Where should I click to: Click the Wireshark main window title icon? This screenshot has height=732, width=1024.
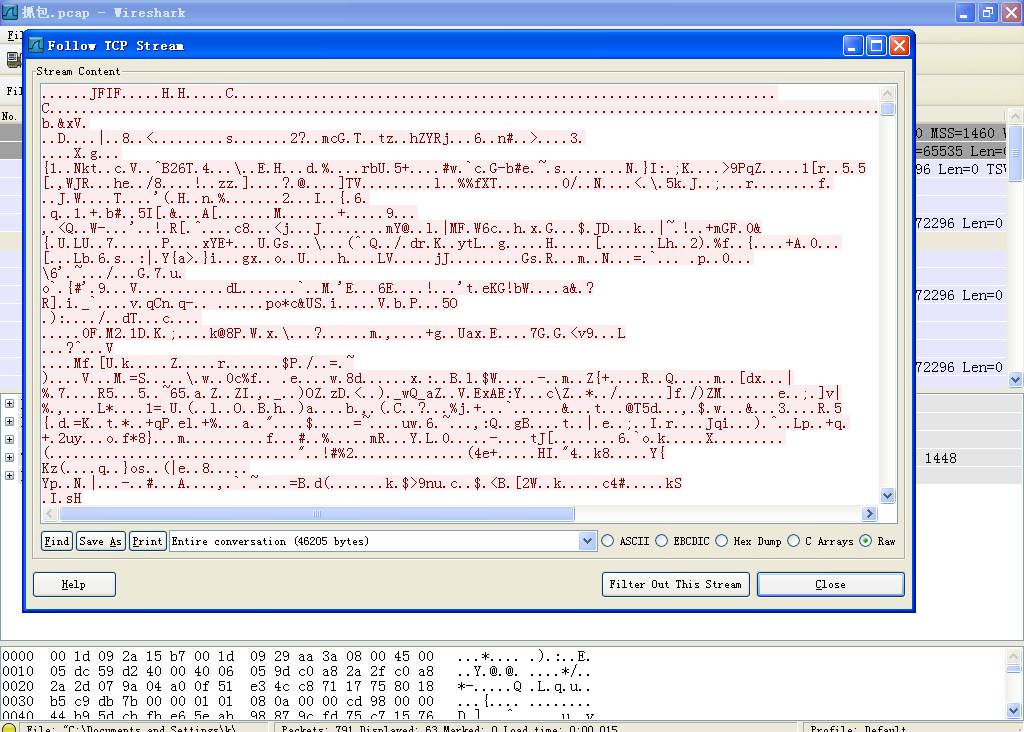(10, 12)
